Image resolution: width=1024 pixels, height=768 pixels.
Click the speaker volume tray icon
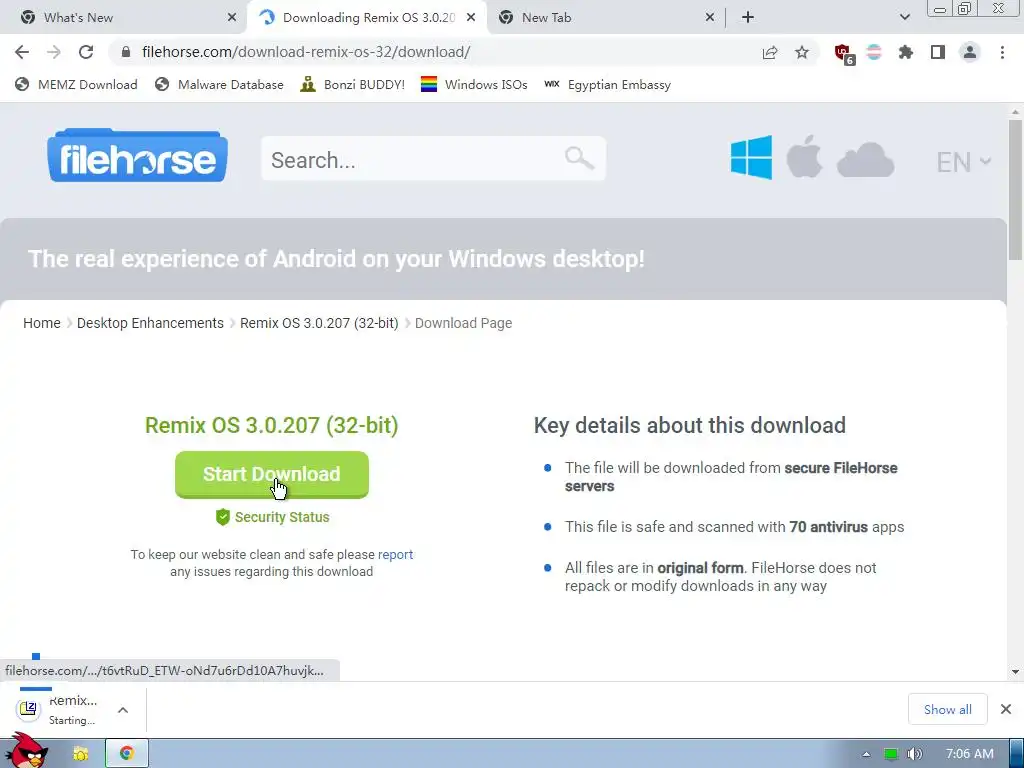915,754
